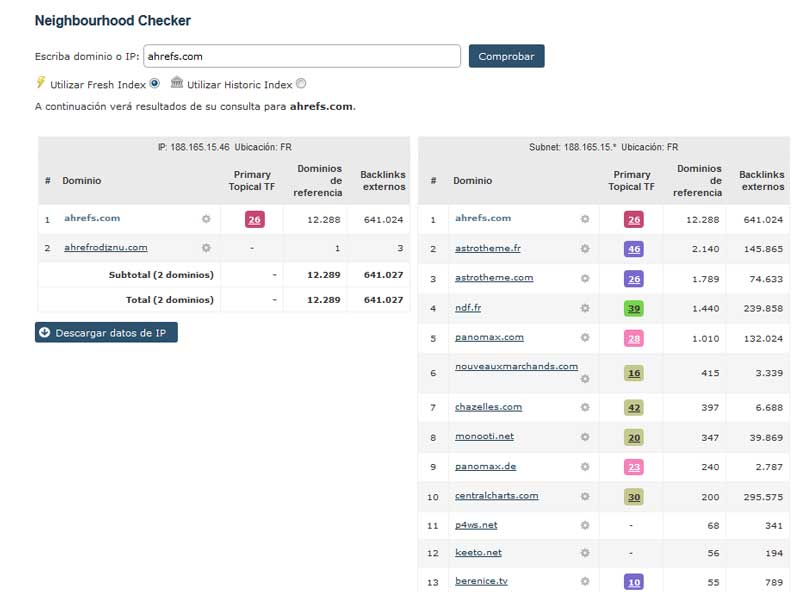Click gear icon for nouveauxmarchands.com
This screenshot has width=800, height=592.
click(x=585, y=379)
